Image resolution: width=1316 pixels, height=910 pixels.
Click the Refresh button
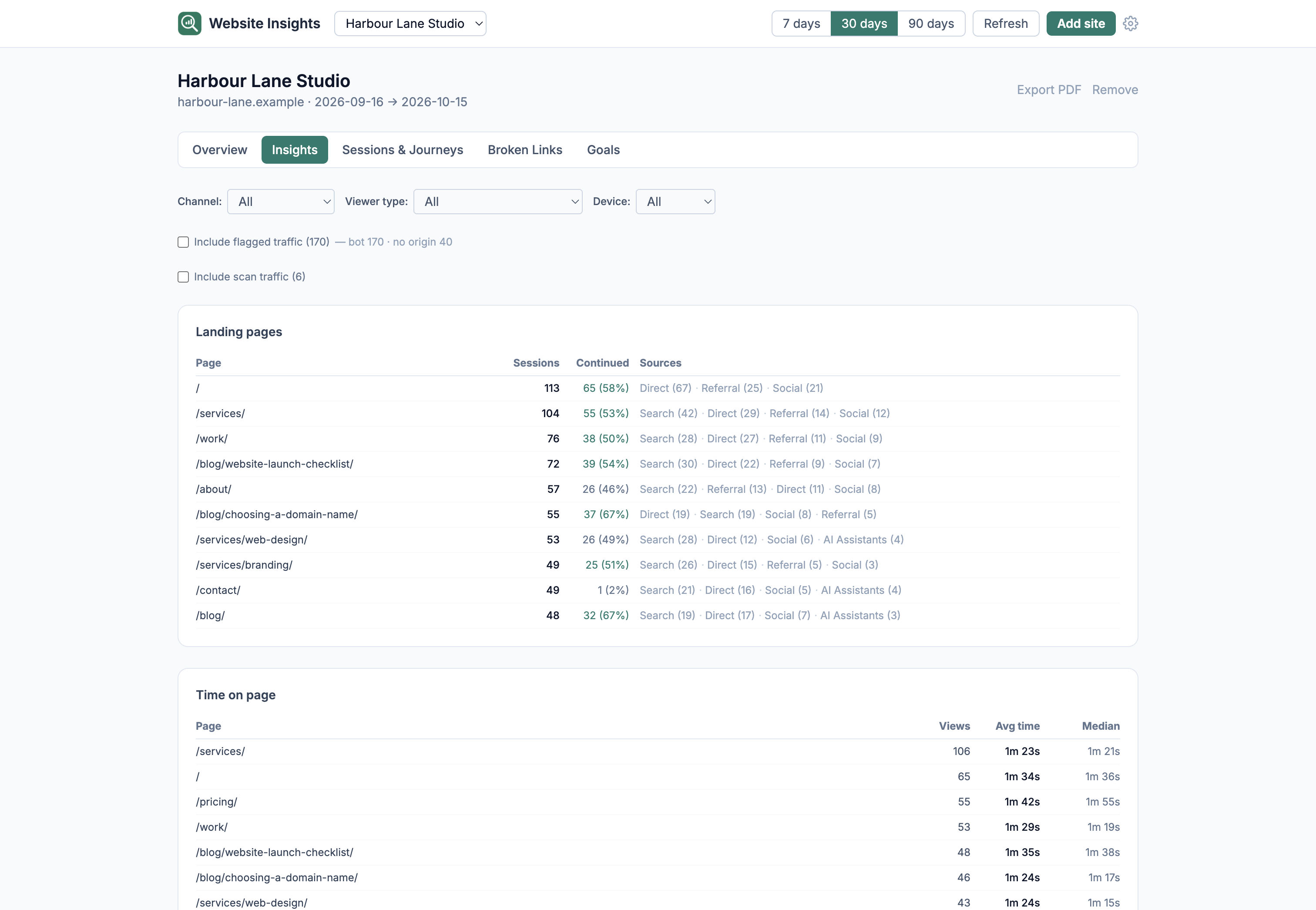pyautogui.click(x=1005, y=24)
